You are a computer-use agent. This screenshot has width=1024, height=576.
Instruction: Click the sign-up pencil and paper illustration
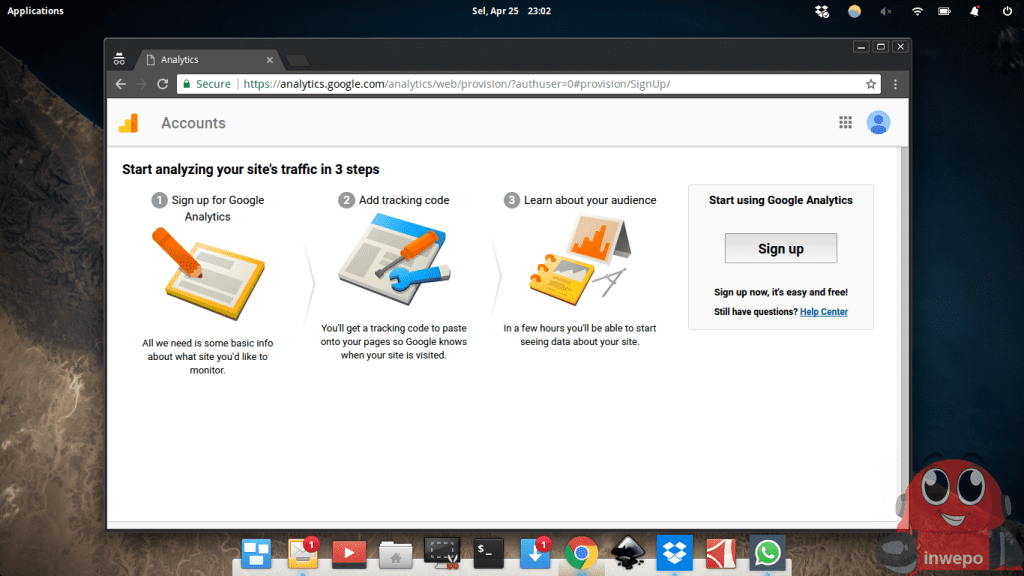click(x=208, y=273)
